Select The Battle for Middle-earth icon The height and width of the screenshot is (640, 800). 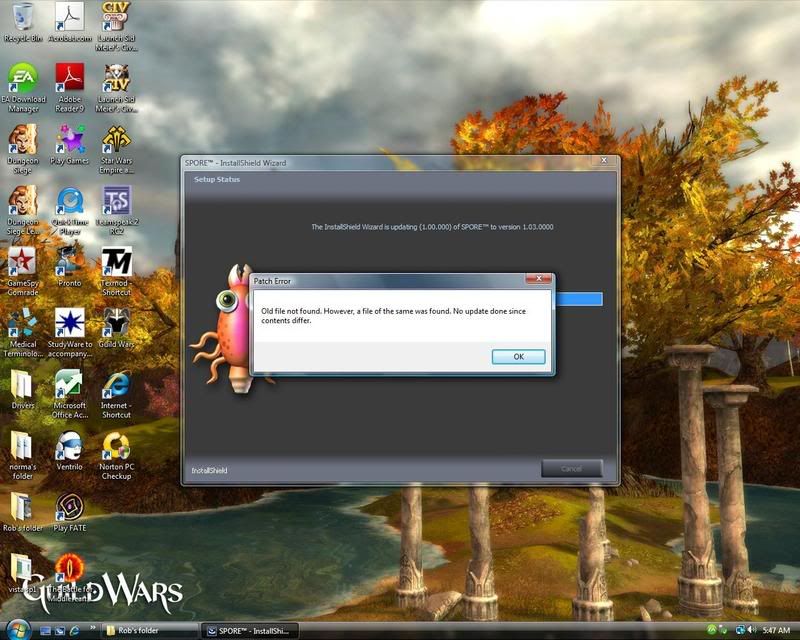(70, 578)
